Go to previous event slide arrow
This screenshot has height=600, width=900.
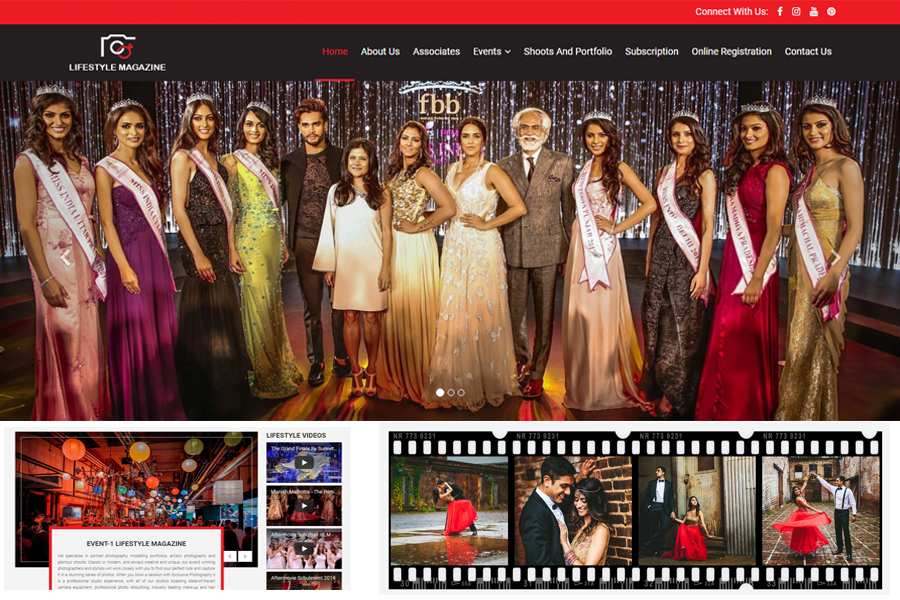230,556
